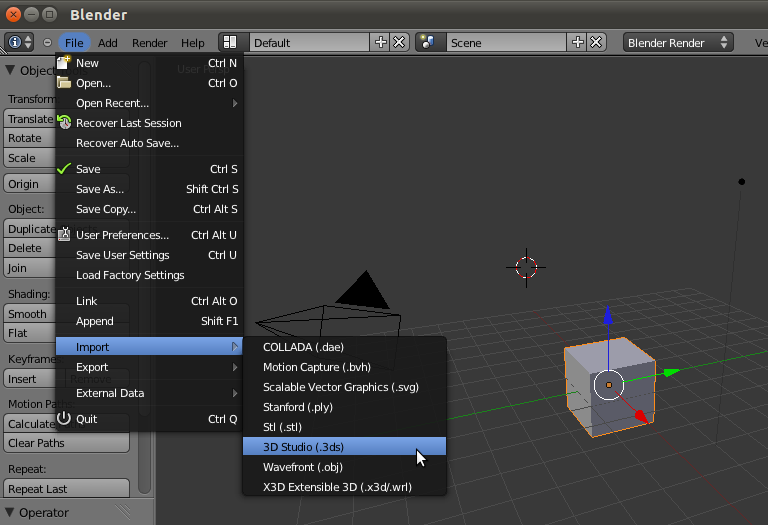Open the File menu
The image size is (768, 525).
74,43
